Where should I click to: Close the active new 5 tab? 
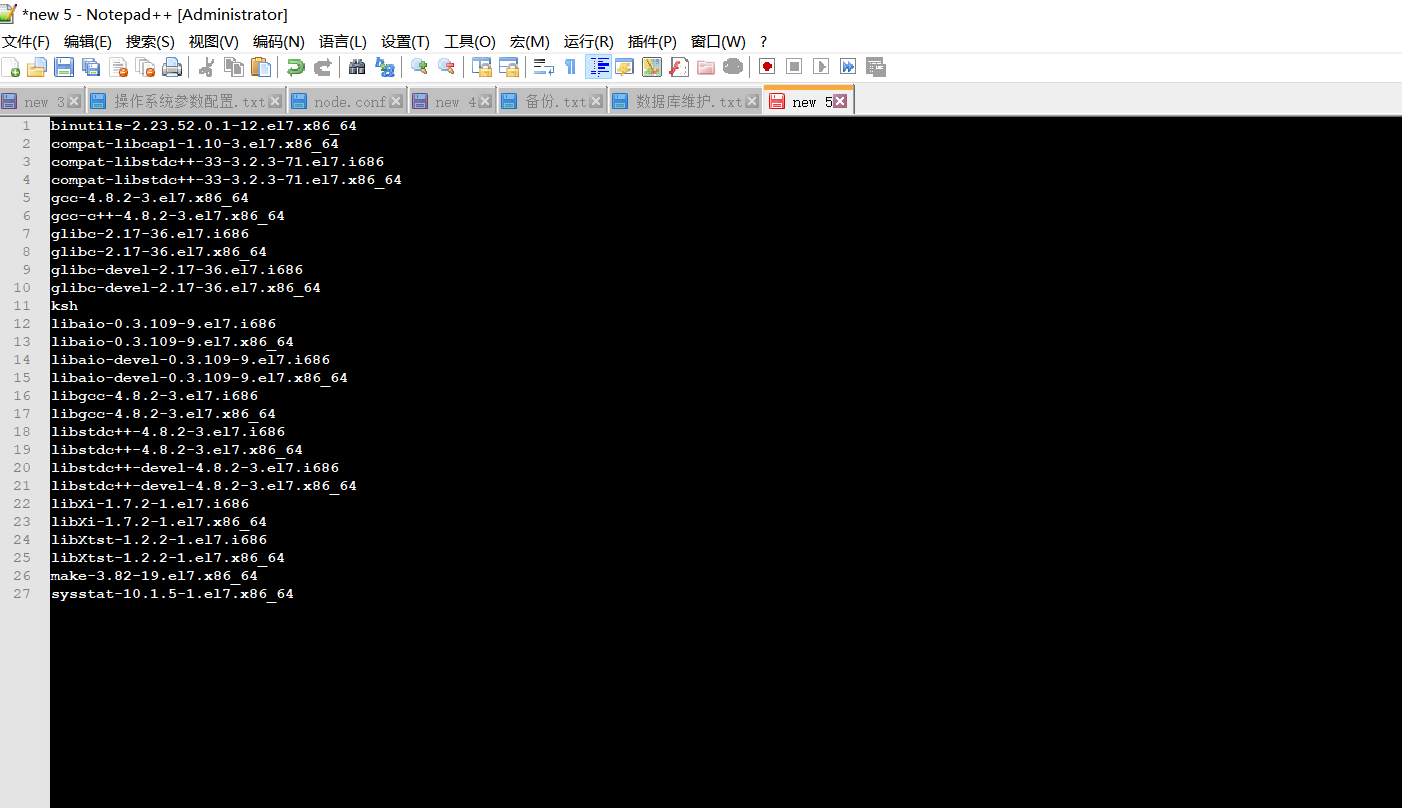coord(840,101)
